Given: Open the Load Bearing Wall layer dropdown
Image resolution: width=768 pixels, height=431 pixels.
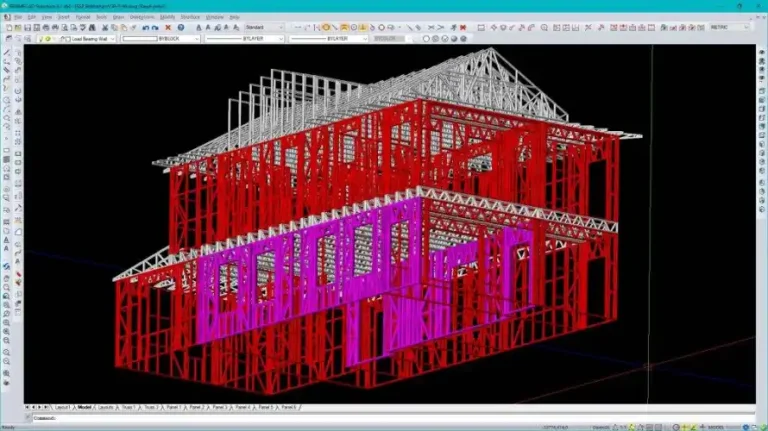Looking at the screenshot, I should (113, 38).
